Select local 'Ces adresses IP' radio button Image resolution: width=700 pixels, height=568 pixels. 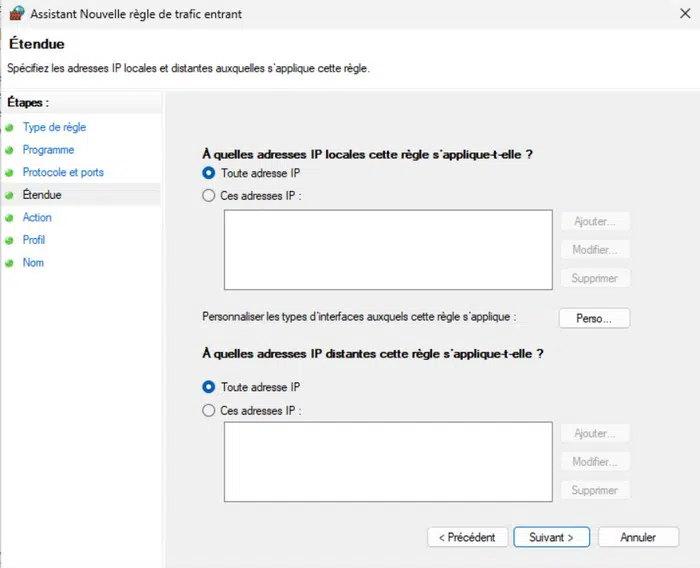(x=209, y=196)
